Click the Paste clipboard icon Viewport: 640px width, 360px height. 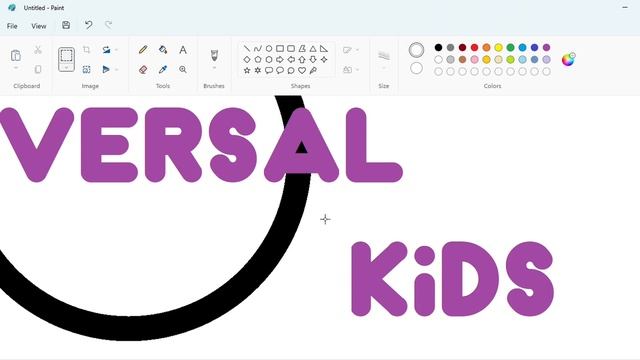pos(16,55)
